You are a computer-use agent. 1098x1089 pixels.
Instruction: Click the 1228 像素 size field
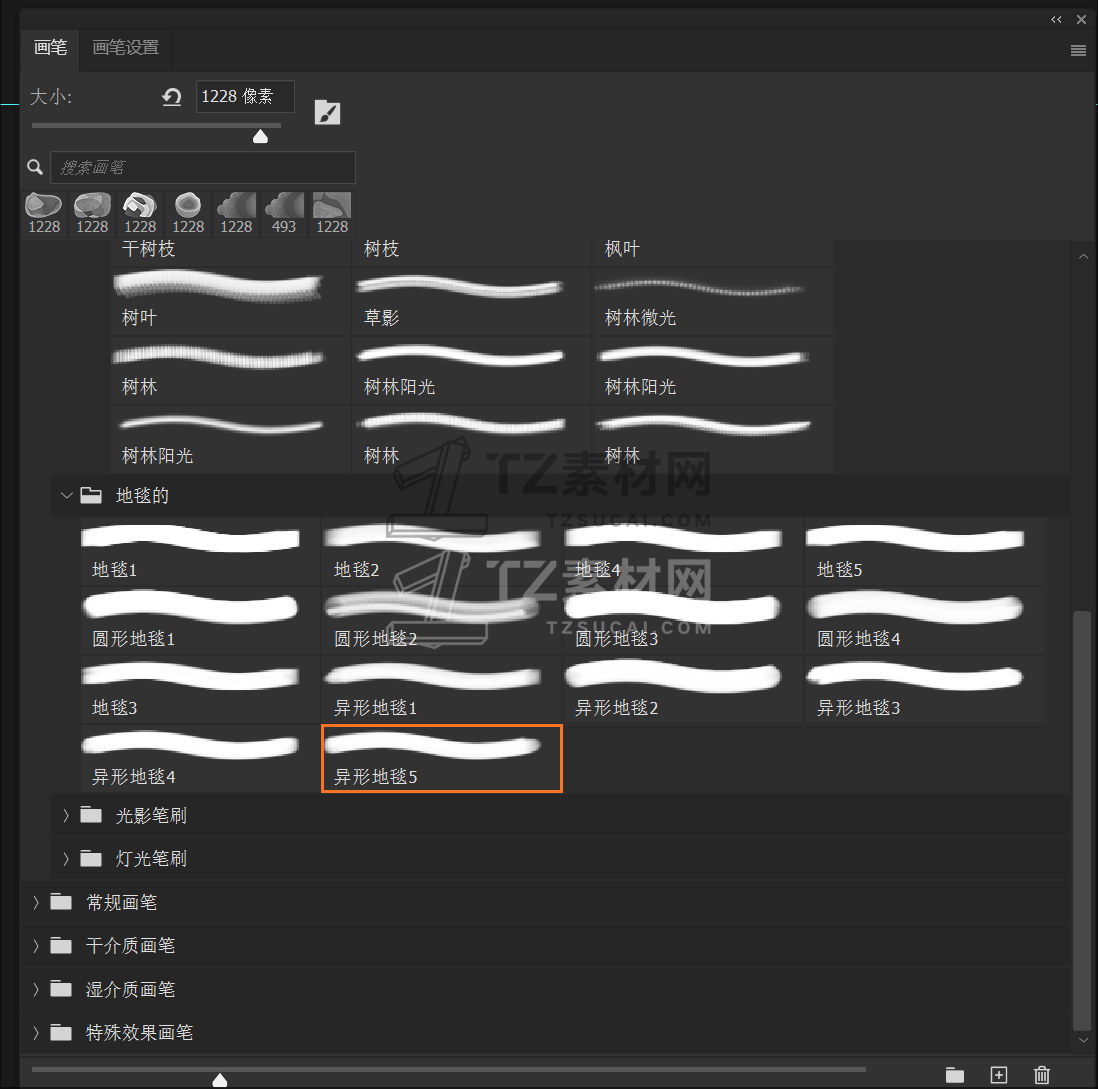[x=245, y=97]
